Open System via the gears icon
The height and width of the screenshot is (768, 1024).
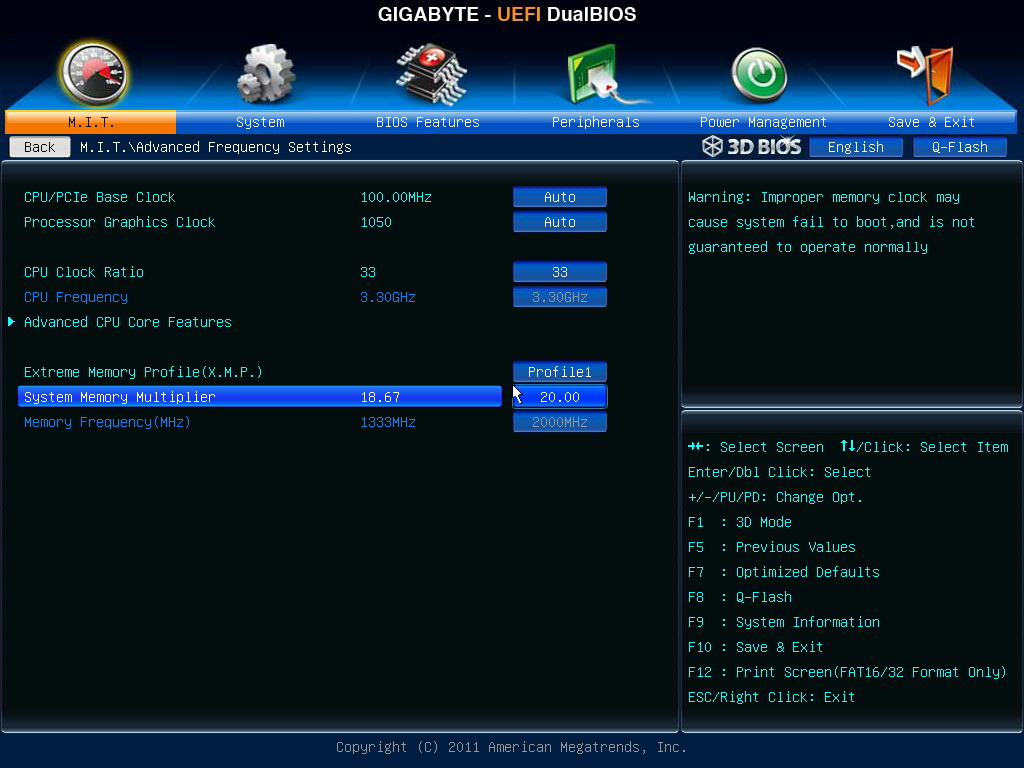pos(265,74)
